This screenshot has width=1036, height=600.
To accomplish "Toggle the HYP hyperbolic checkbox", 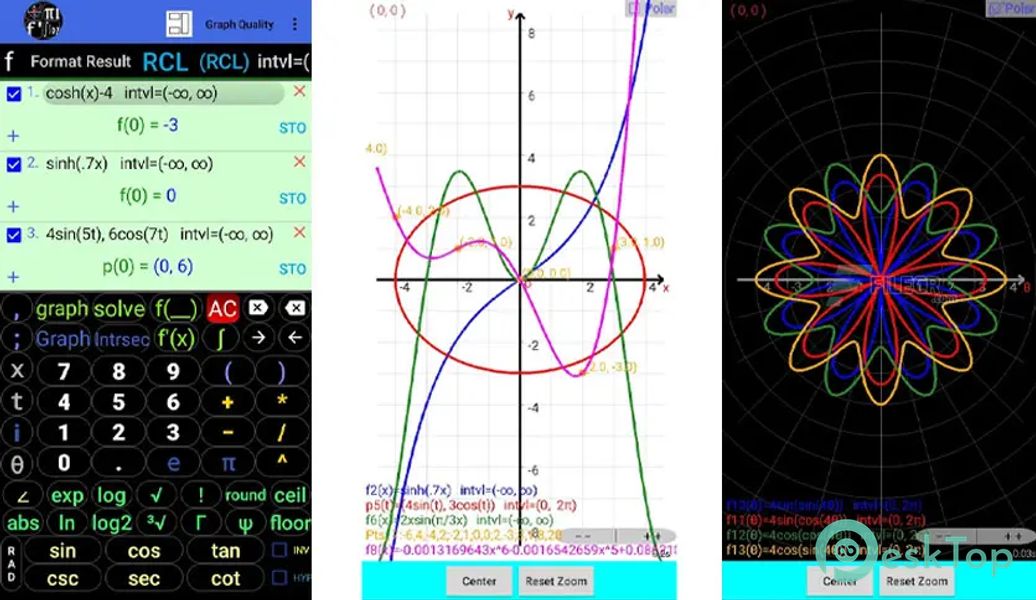I will (x=279, y=577).
